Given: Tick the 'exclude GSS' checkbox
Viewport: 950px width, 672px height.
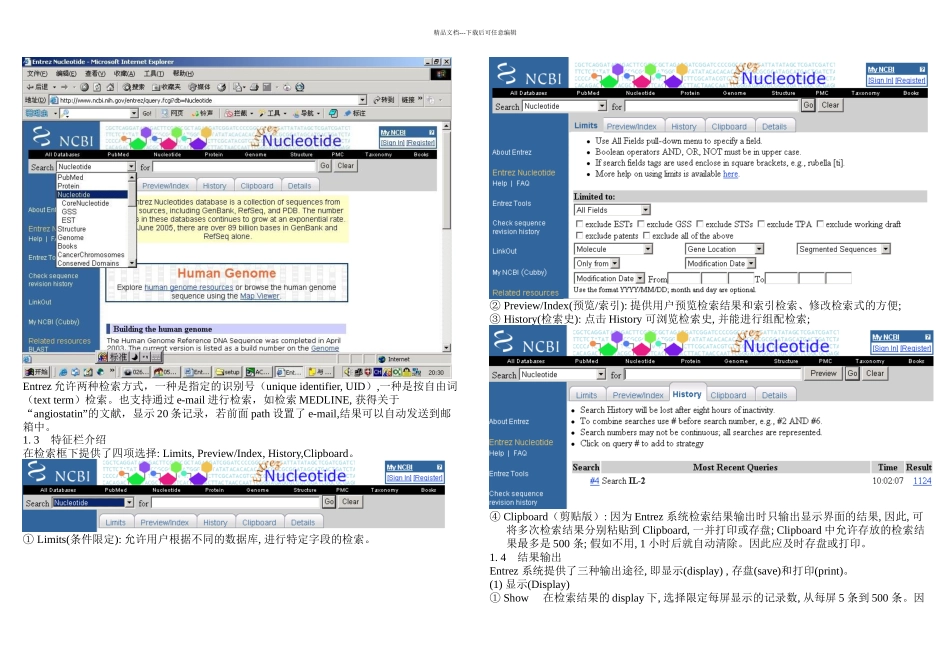Looking at the screenshot, I should tap(640, 224).
